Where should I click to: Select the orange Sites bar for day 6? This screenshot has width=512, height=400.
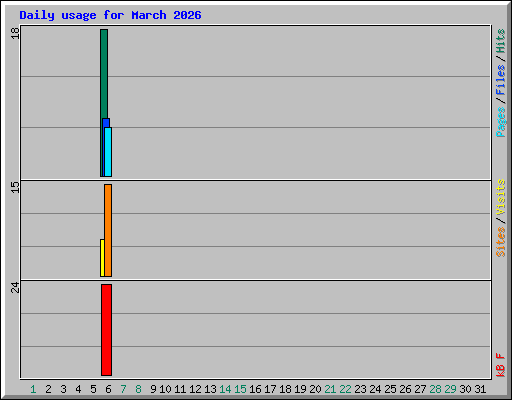tap(108, 230)
